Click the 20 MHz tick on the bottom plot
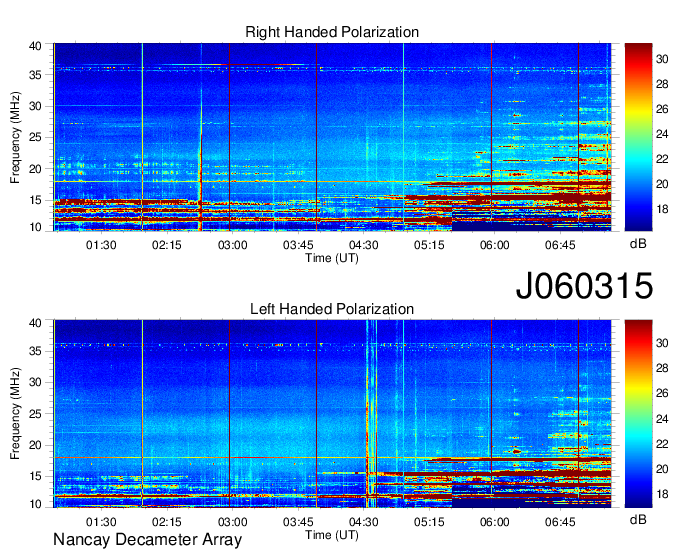Image resolution: width=680 pixels, height=552 pixels. click(x=35, y=445)
